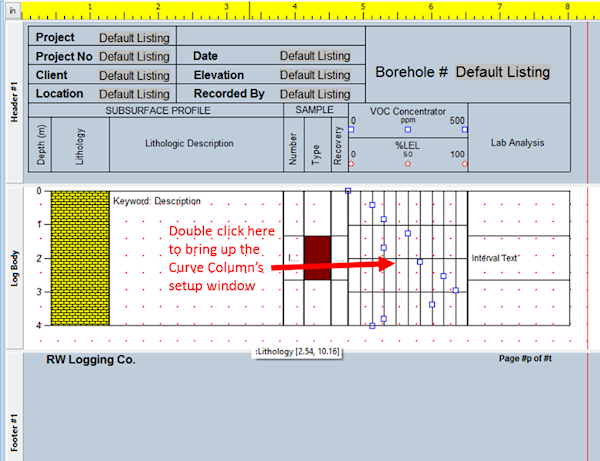Select the dark red sample type block
600x461 pixels.
point(317,258)
